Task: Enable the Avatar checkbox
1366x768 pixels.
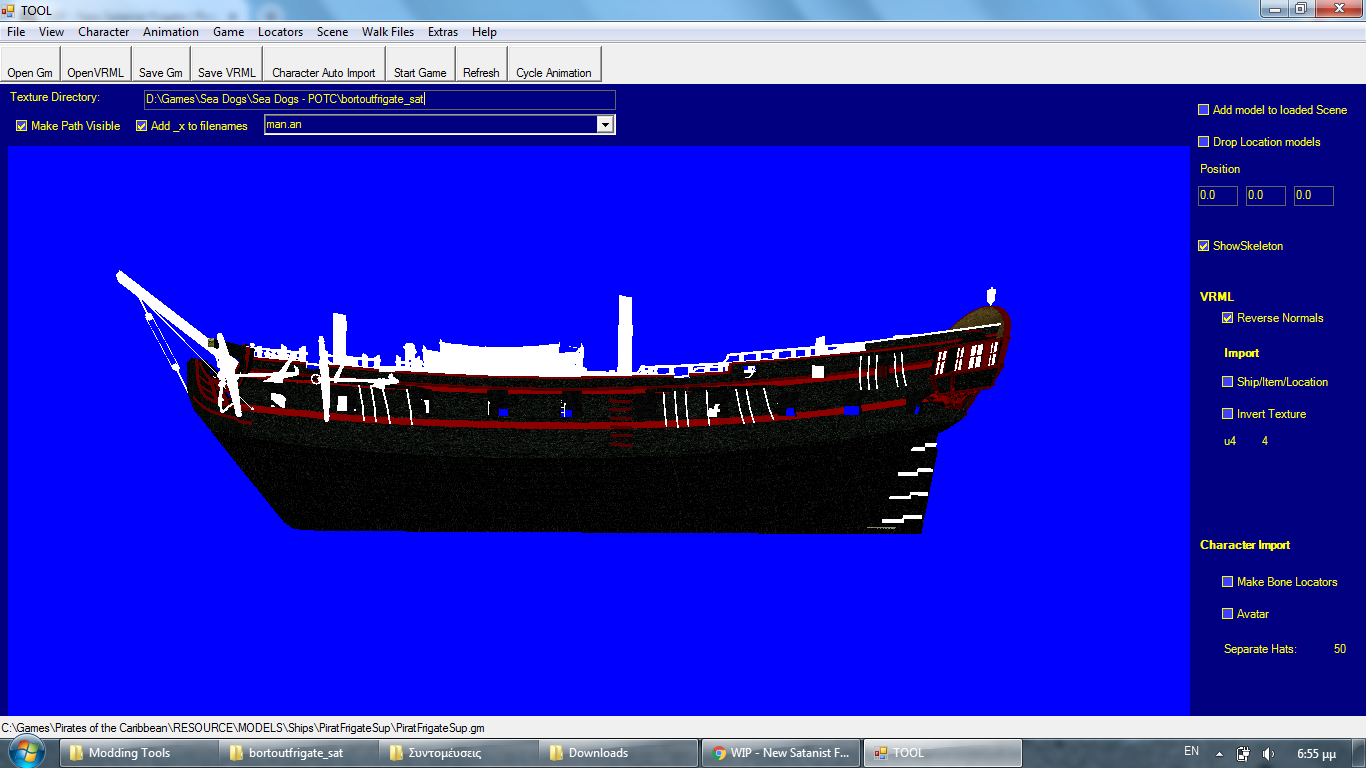Action: [x=1227, y=614]
